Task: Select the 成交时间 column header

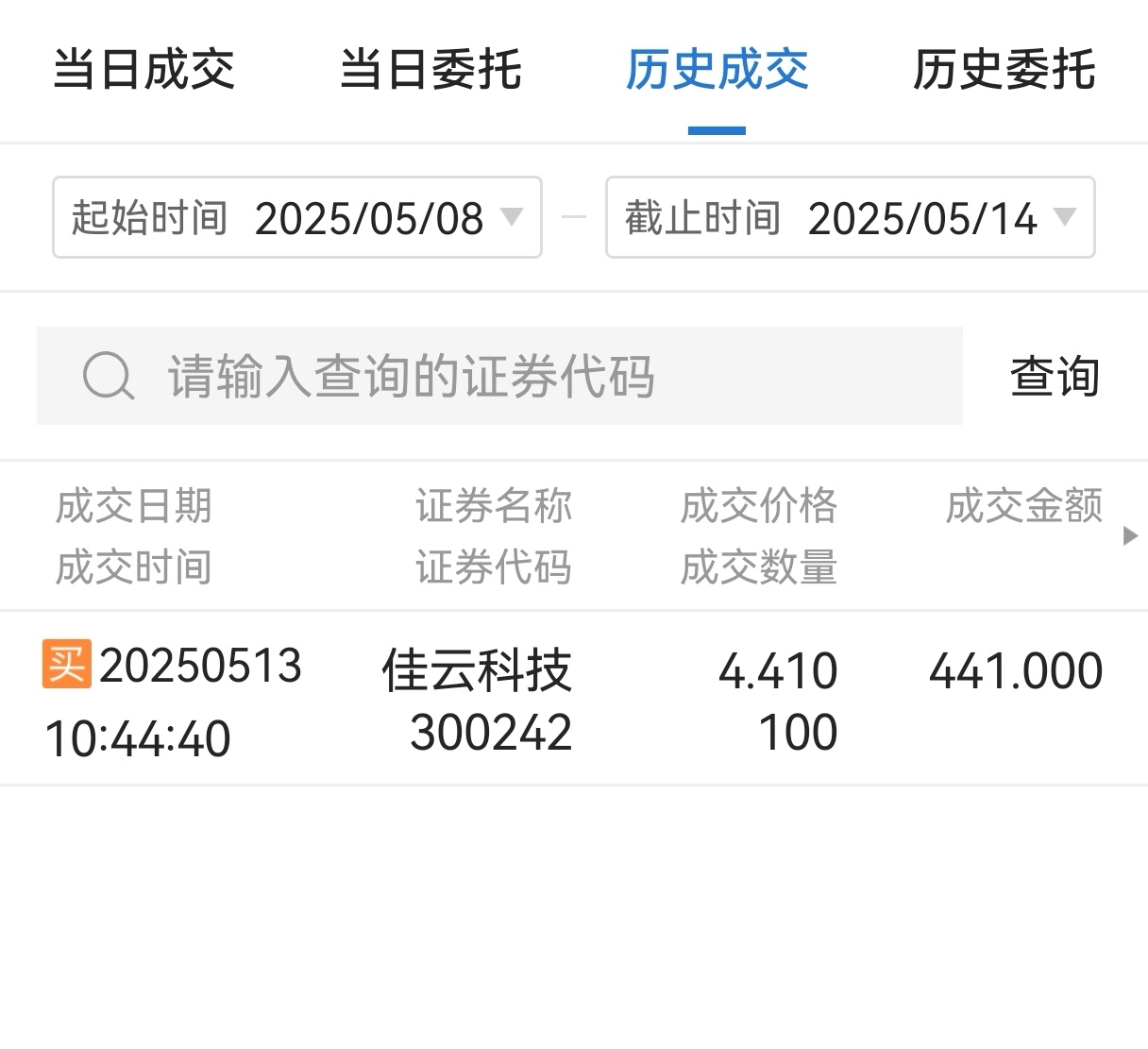Action: (x=133, y=567)
